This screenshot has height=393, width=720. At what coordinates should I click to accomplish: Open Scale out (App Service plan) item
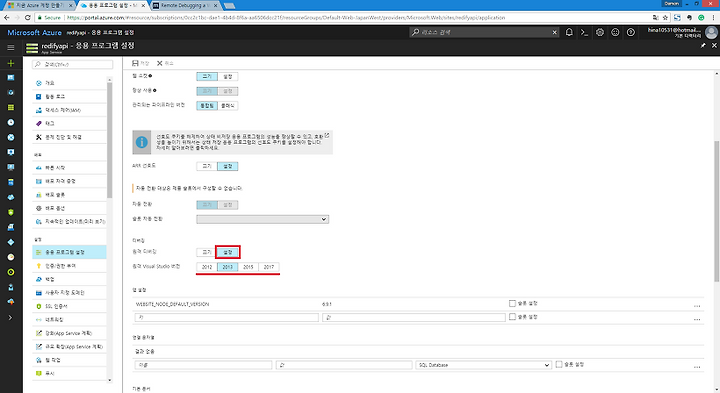[69, 347]
